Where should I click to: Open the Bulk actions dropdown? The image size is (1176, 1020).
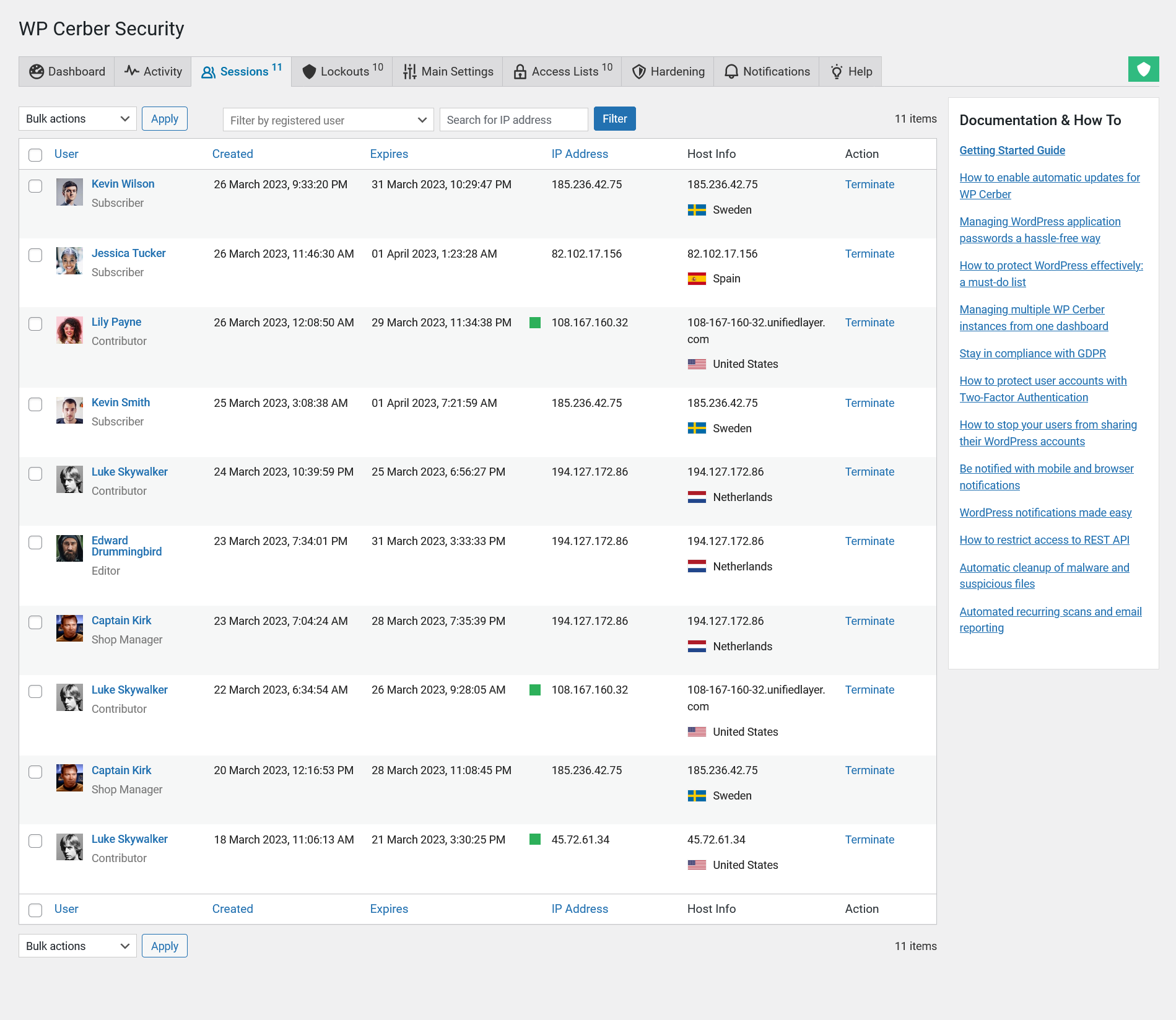(77, 118)
